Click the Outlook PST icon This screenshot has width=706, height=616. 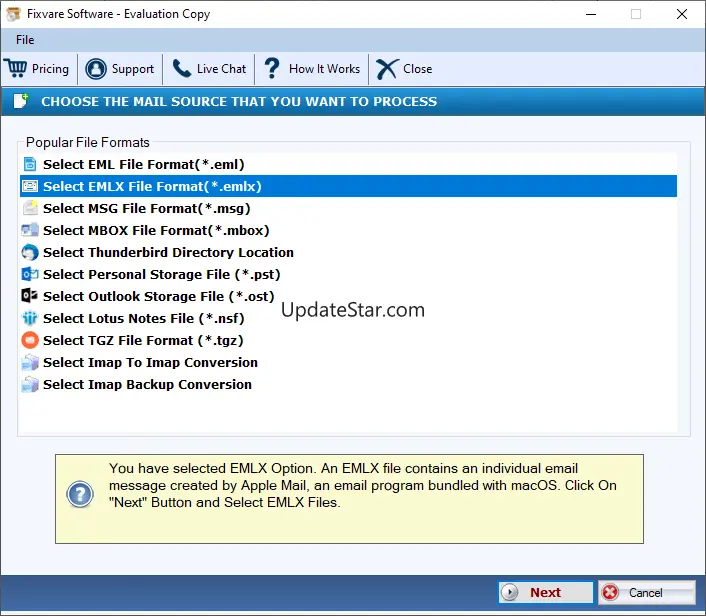click(30, 274)
